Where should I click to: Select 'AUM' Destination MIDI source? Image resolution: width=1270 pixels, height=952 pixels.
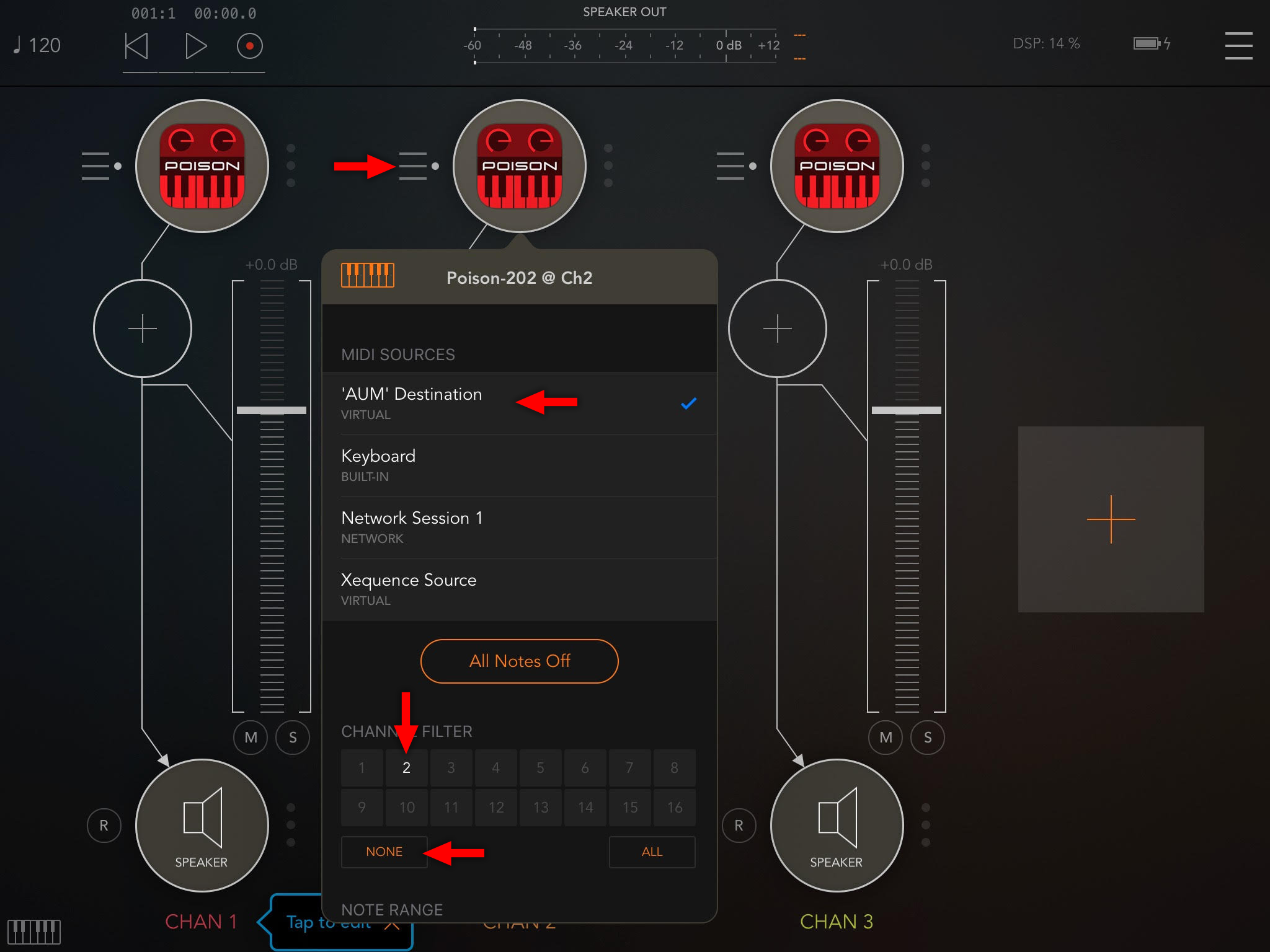point(520,403)
